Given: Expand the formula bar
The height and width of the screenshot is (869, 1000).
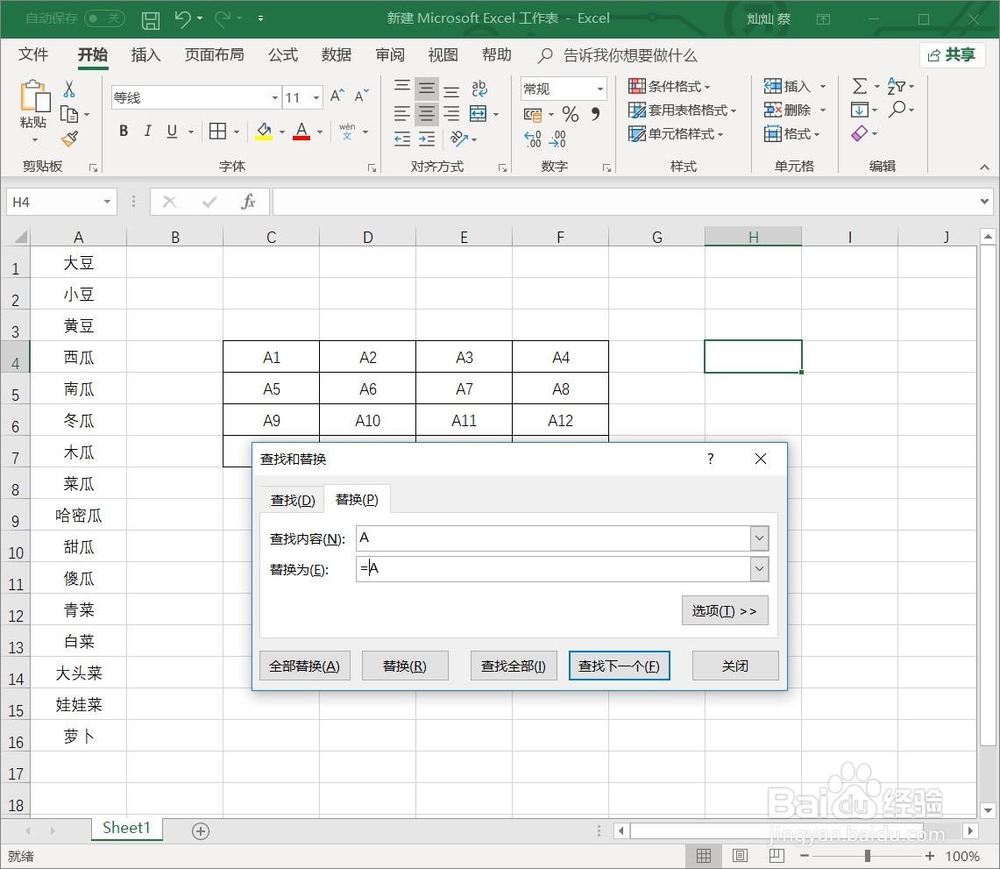Looking at the screenshot, I should [985, 201].
